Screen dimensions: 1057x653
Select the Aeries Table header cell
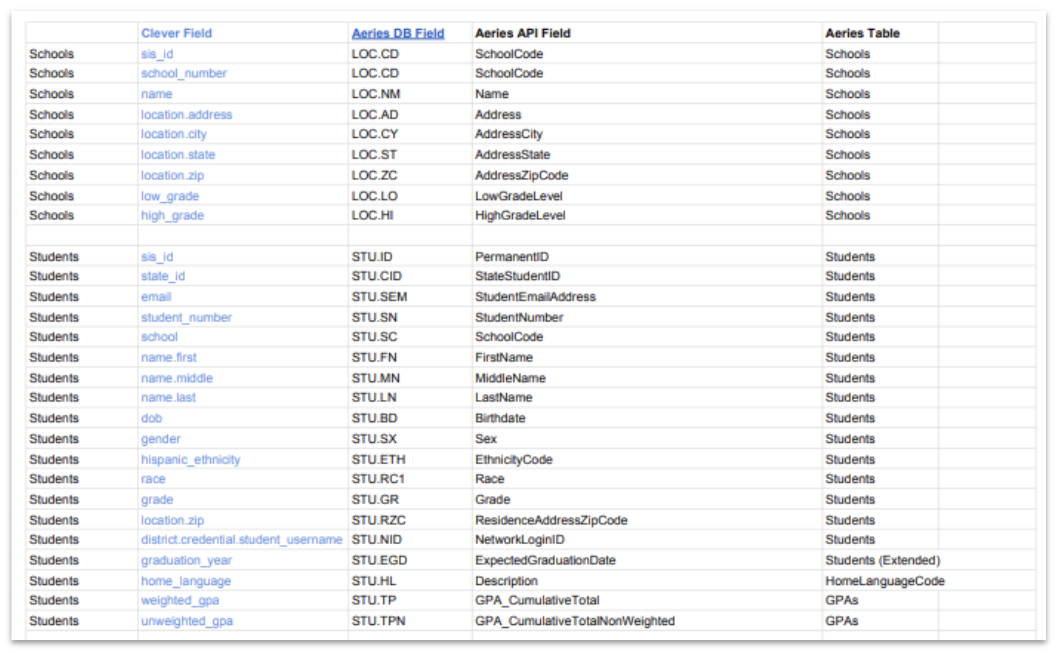[862, 33]
